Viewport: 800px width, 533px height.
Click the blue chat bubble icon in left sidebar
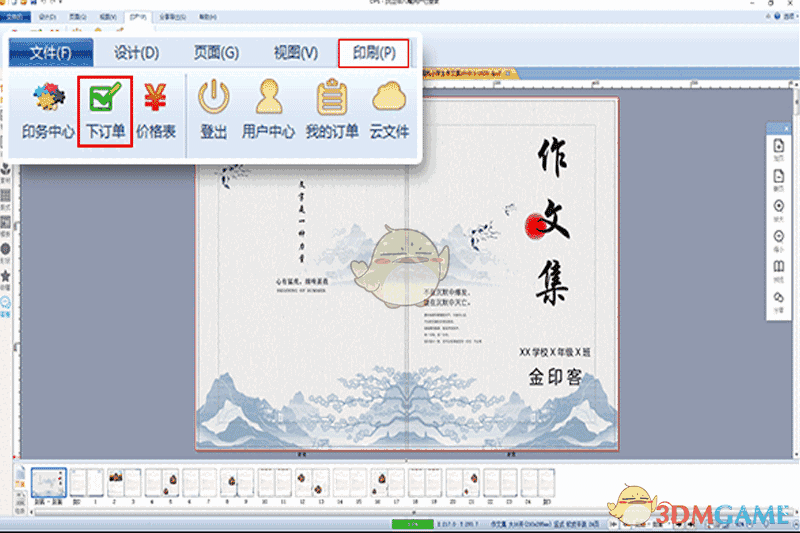click(5, 303)
